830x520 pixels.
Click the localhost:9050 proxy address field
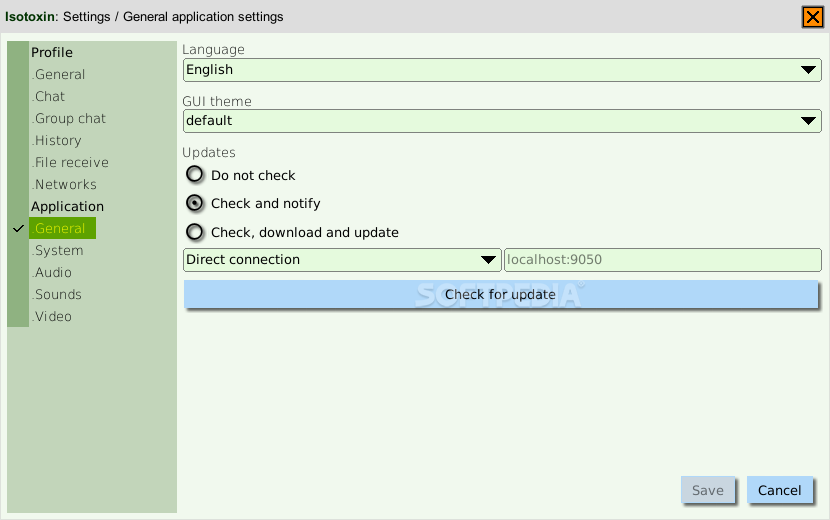(x=663, y=260)
